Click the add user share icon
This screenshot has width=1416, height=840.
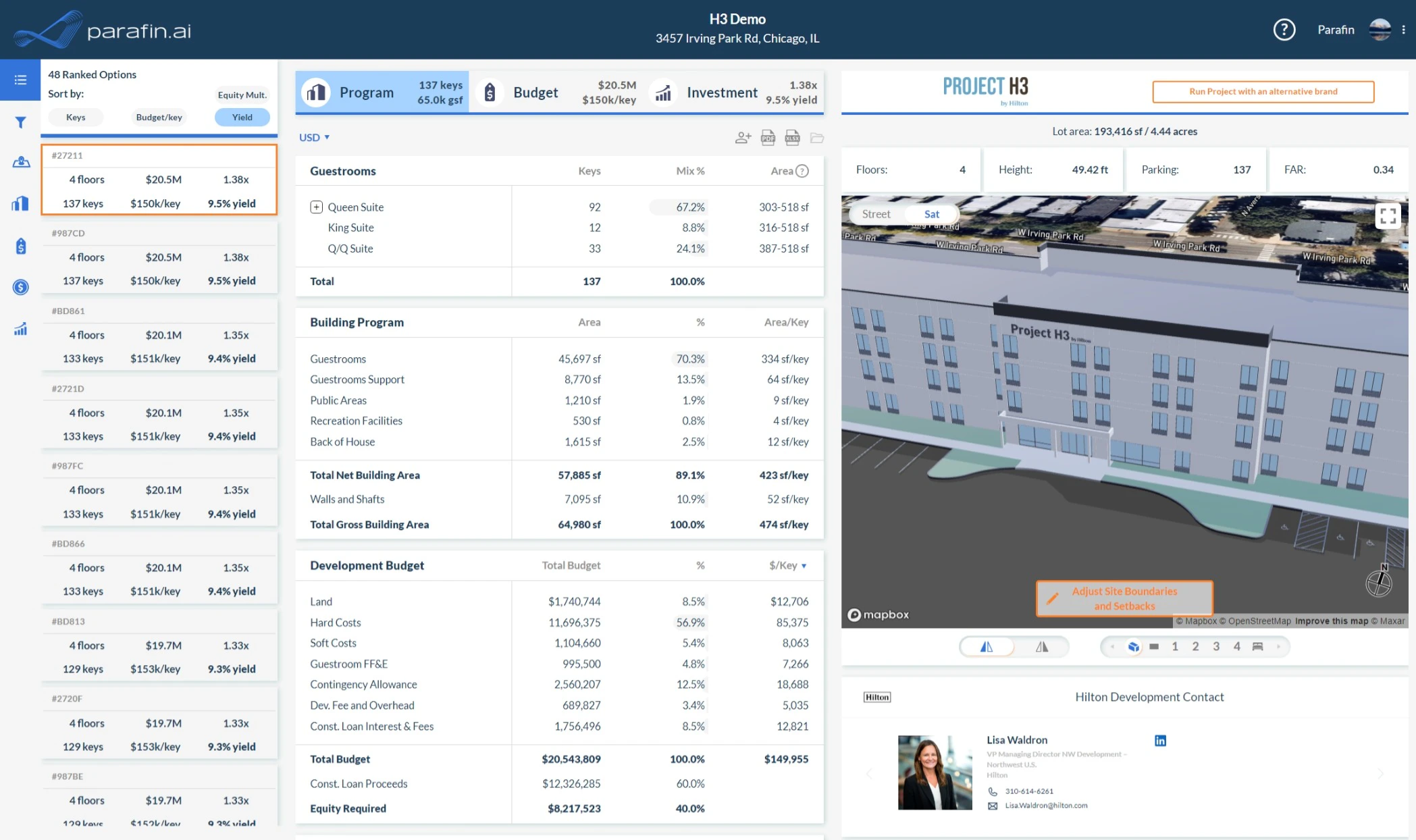pyautogui.click(x=743, y=138)
